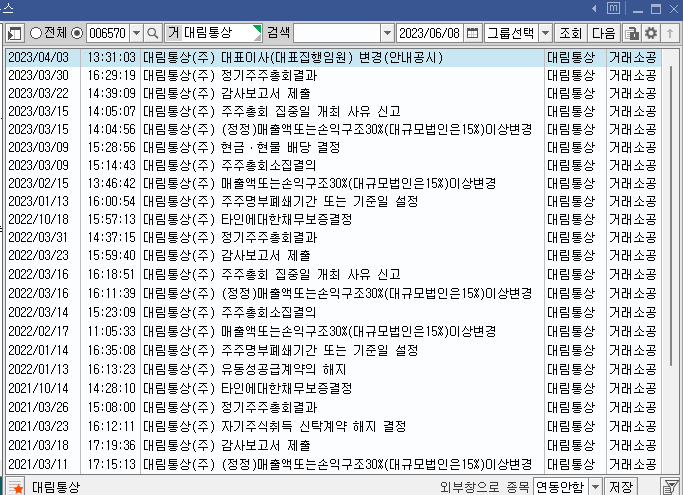This screenshot has width=683, height=495.
Task: Open the stock code dropdown arrow
Action: click(x=137, y=33)
